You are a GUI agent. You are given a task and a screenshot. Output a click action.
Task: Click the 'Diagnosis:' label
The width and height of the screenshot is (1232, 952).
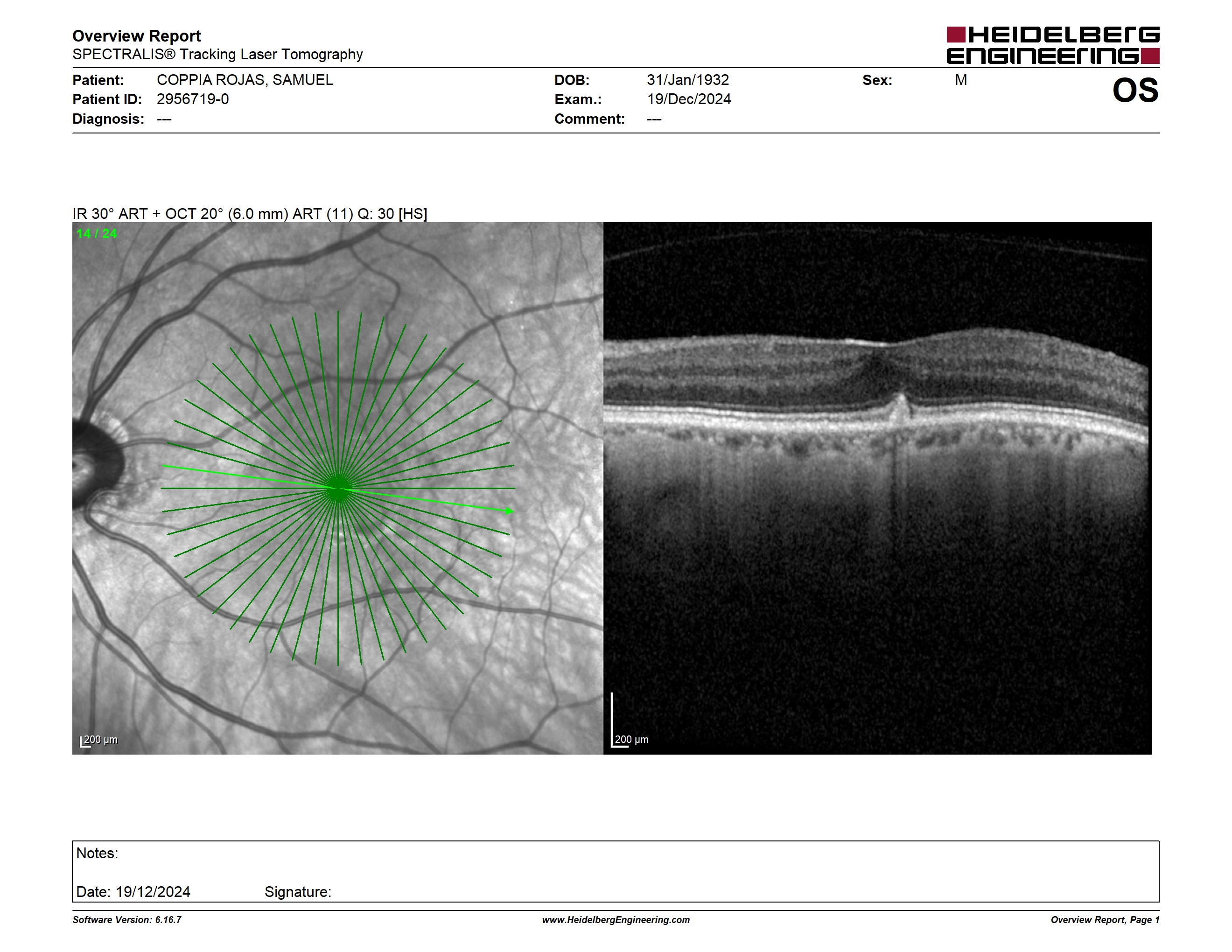[x=108, y=119]
